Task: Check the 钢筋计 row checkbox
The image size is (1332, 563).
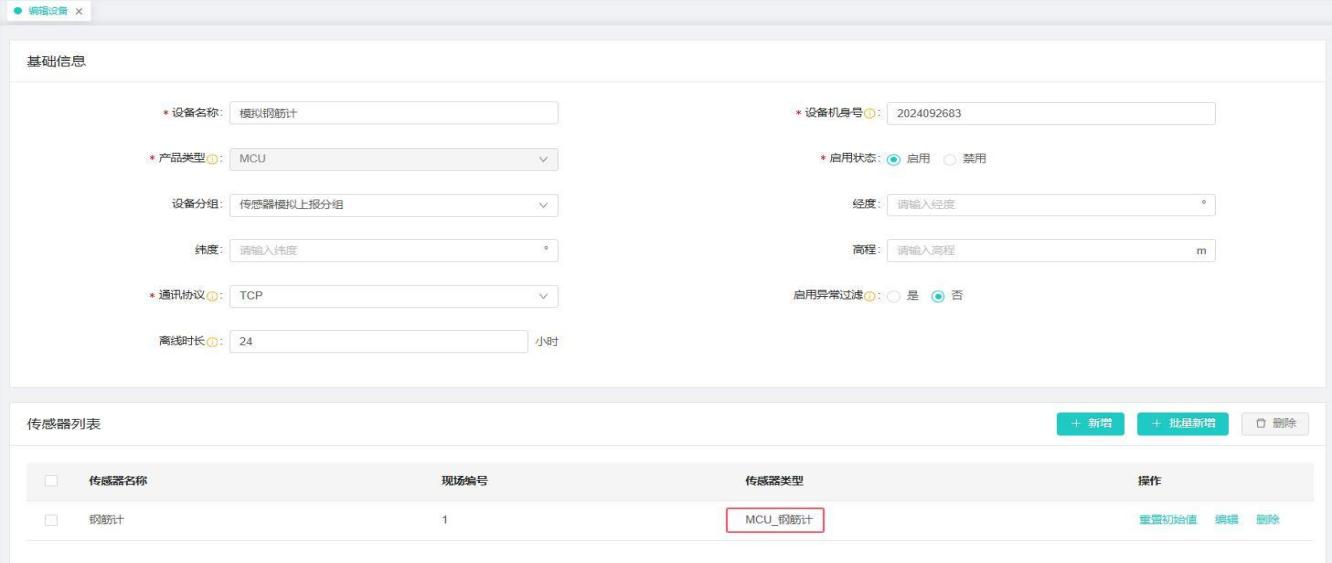Action: 51,520
